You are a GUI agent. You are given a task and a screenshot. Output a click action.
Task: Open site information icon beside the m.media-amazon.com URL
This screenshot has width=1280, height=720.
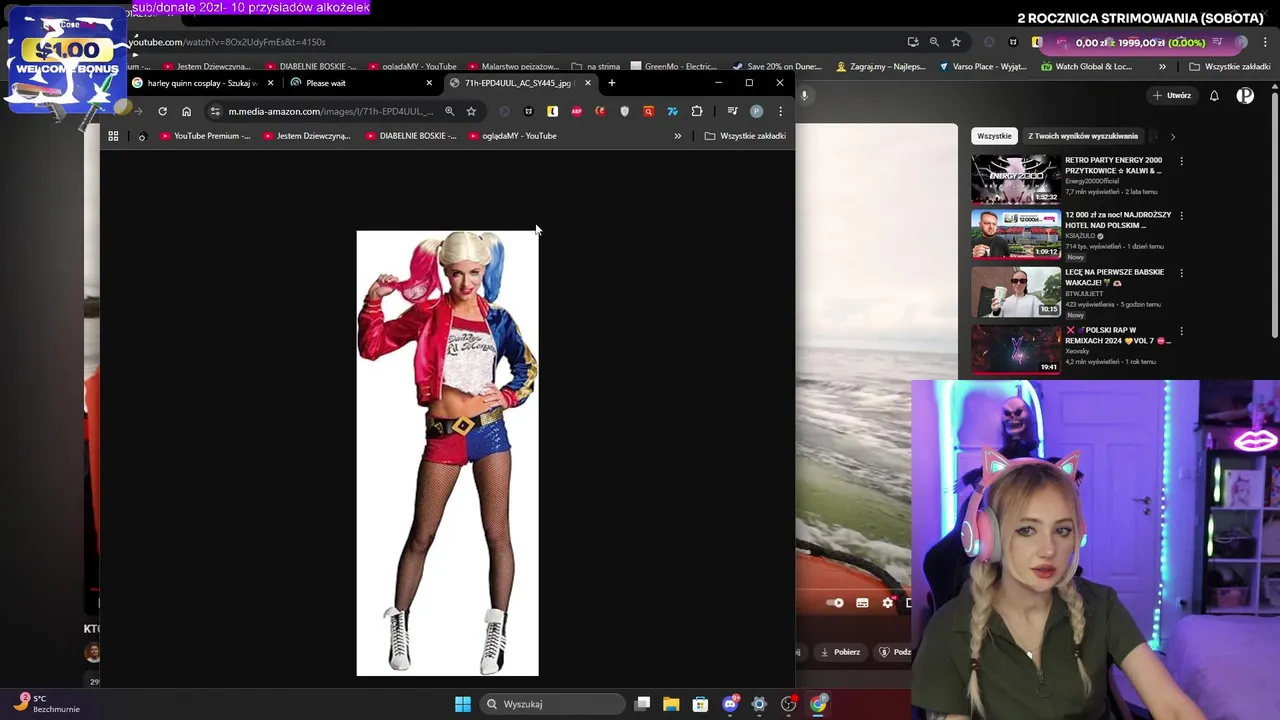pyautogui.click(x=215, y=111)
